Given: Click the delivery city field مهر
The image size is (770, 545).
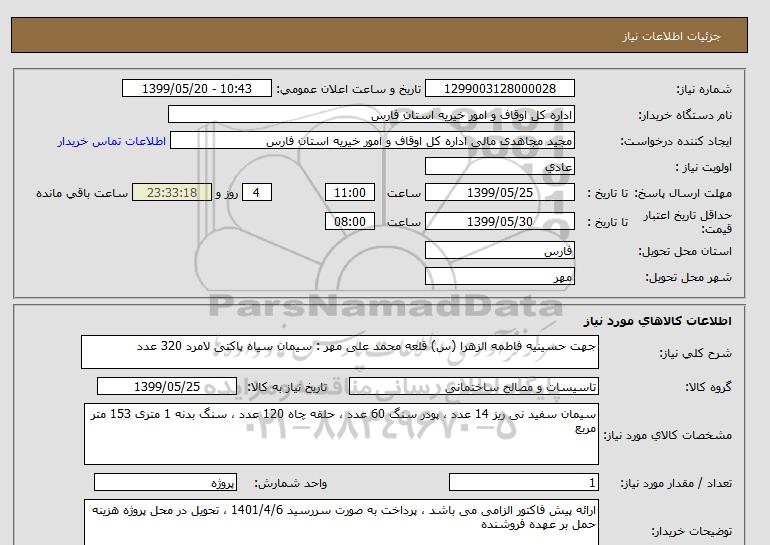Looking at the screenshot, I should coord(499,277).
